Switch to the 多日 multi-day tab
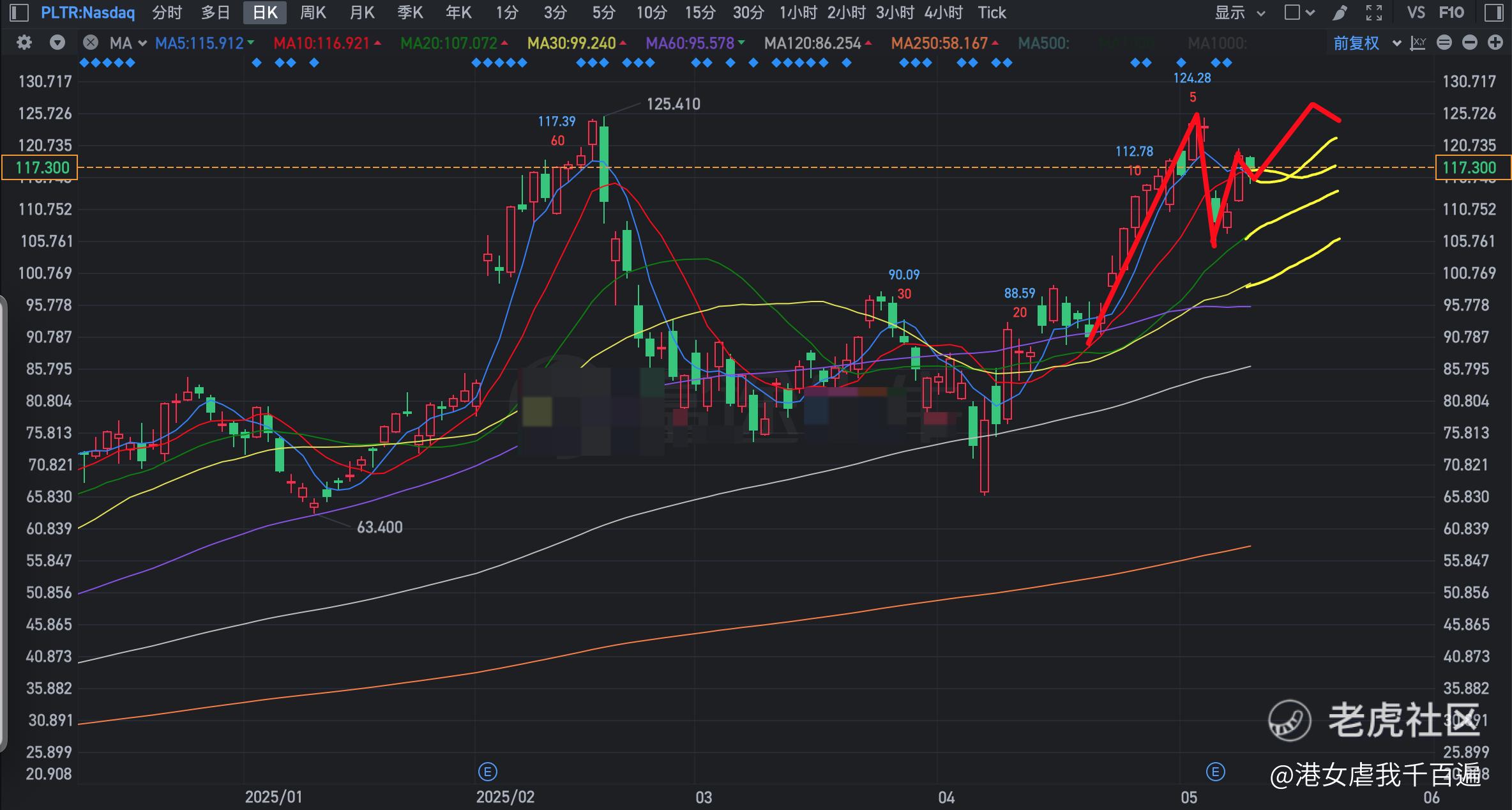 216,12
